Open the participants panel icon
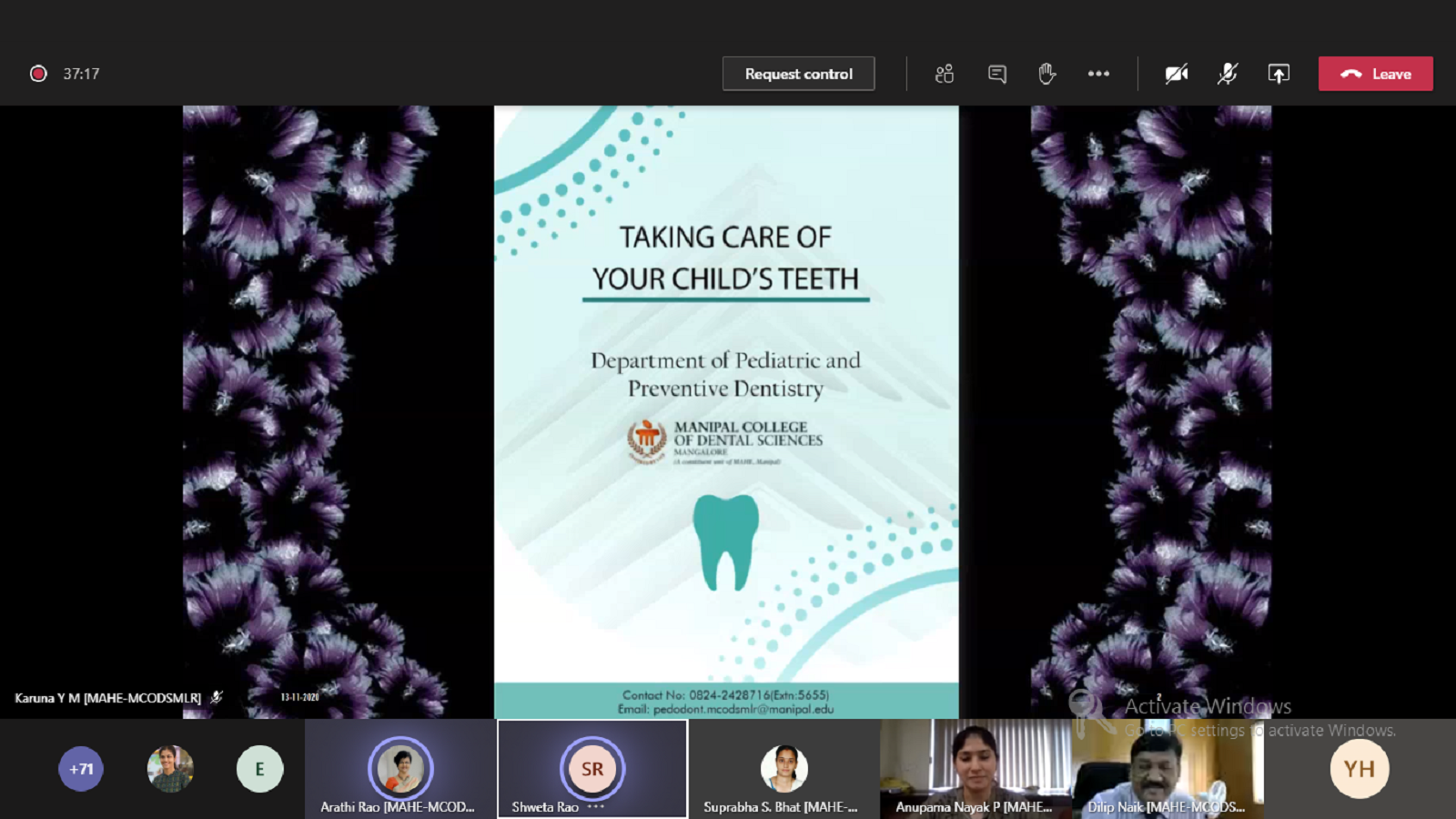Image resolution: width=1456 pixels, height=819 pixels. [x=945, y=74]
